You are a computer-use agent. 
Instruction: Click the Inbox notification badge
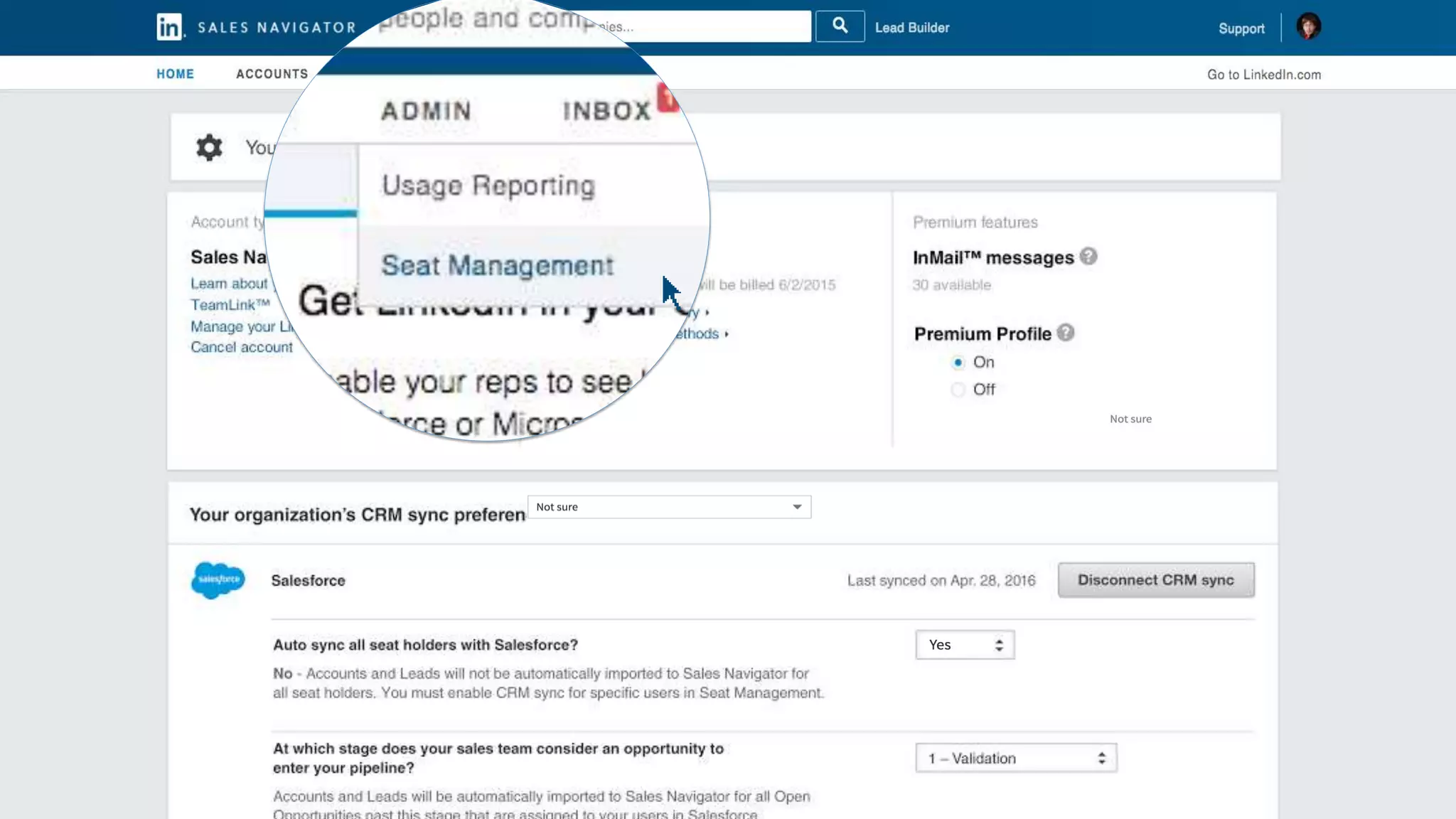point(667,97)
